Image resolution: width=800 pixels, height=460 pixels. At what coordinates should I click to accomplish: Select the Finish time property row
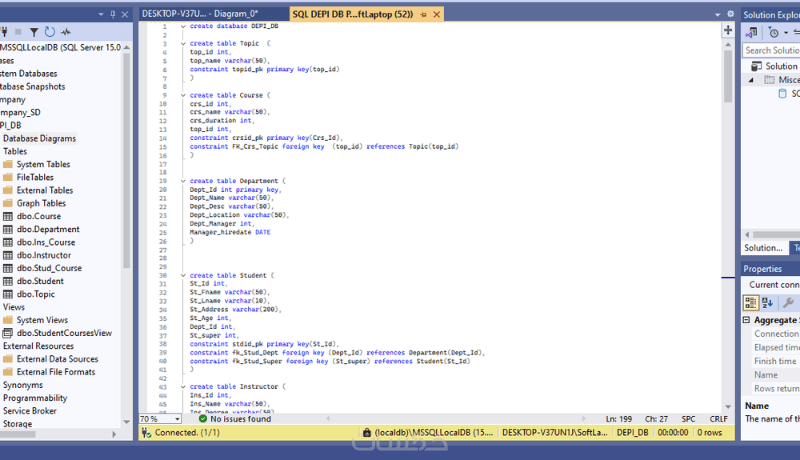[775, 361]
